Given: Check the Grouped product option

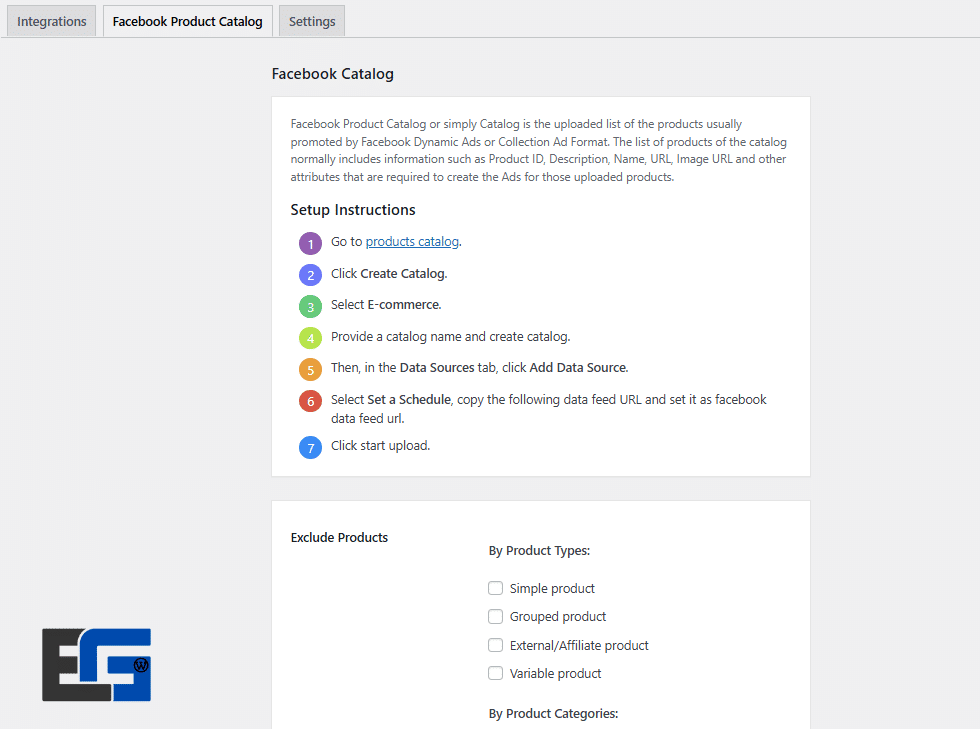Looking at the screenshot, I should [495, 616].
